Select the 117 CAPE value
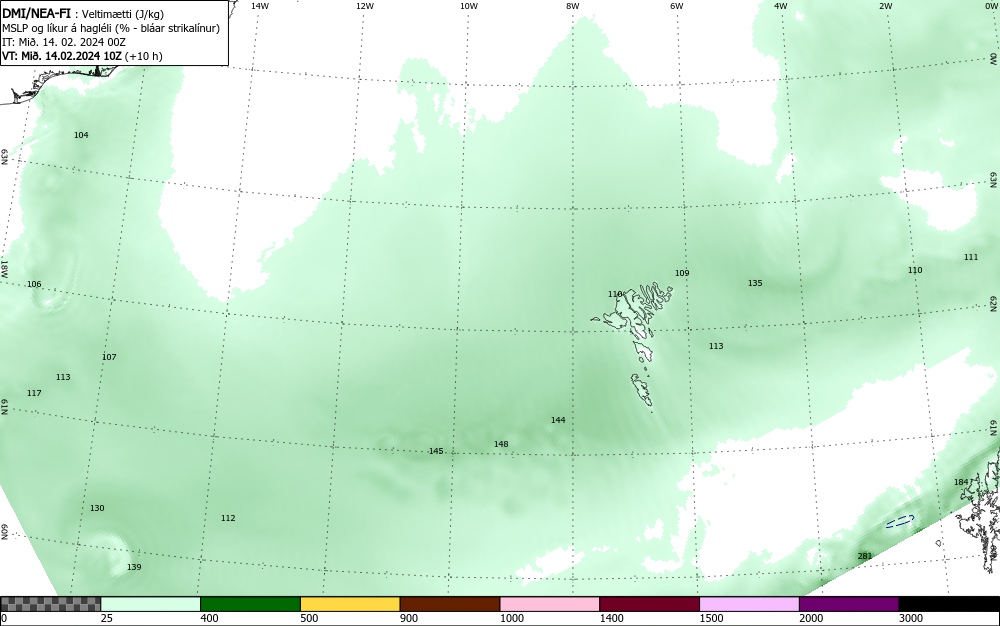The height and width of the screenshot is (626, 1000). point(34,393)
